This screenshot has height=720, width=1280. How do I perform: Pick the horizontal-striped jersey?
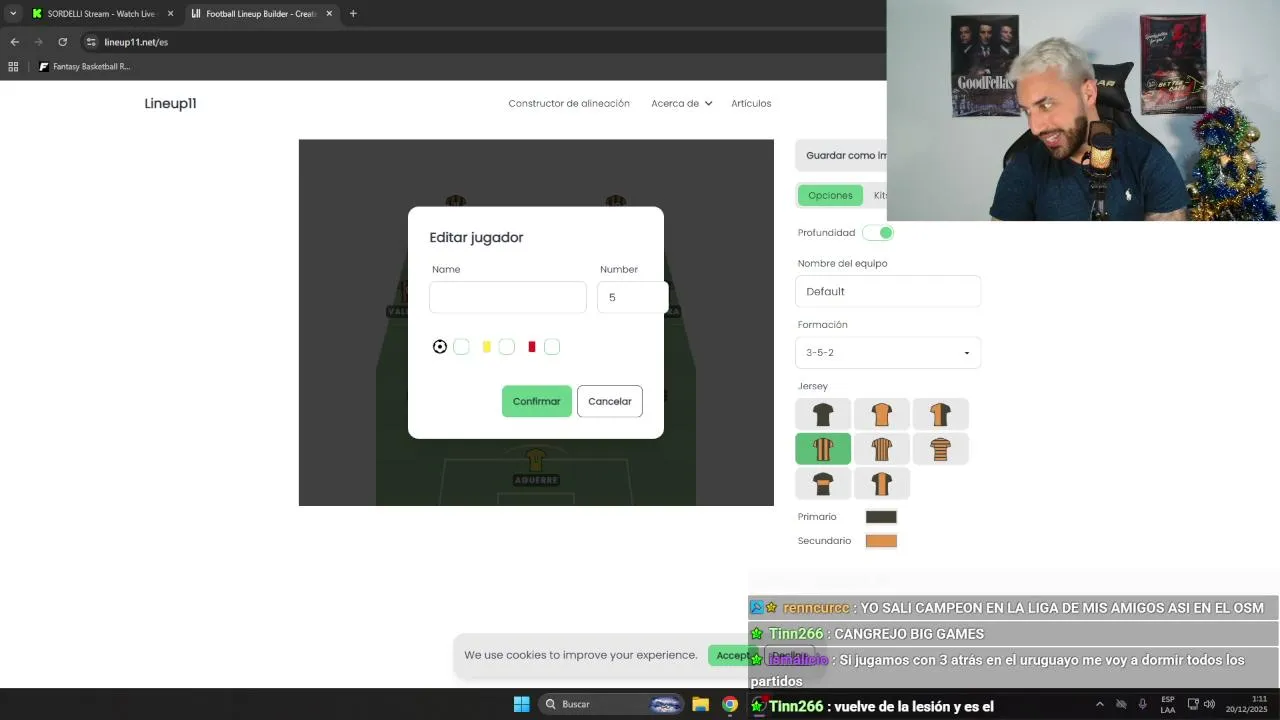(x=940, y=449)
